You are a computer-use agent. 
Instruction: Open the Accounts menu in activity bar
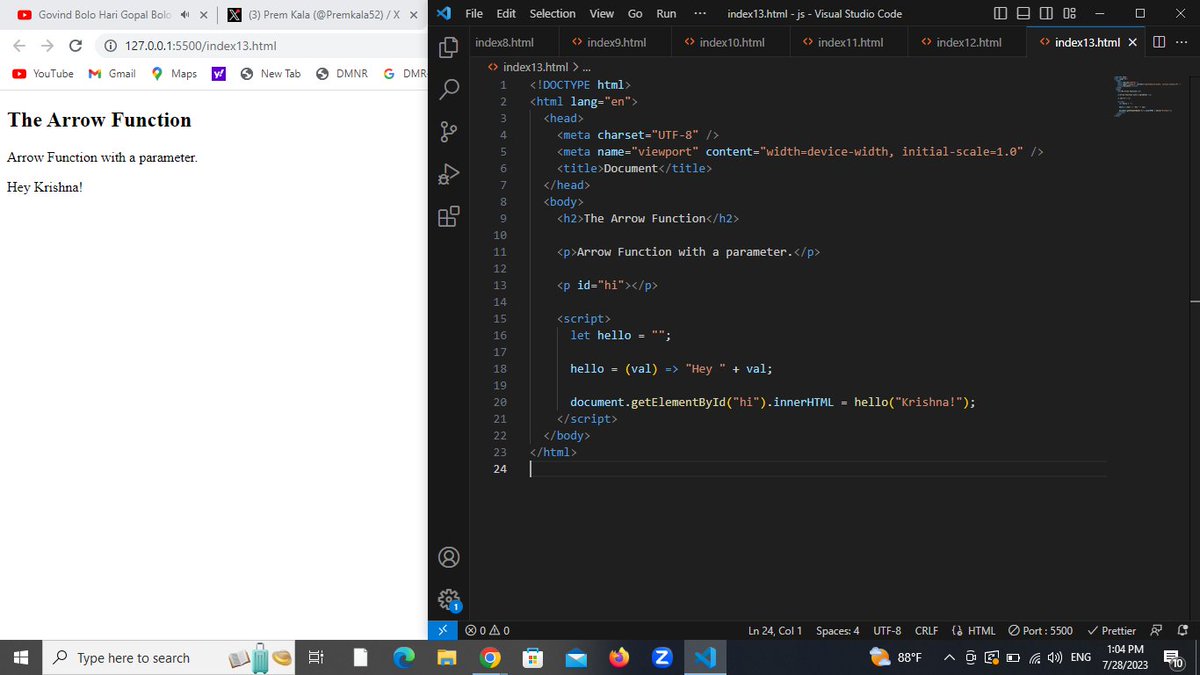tap(449, 557)
